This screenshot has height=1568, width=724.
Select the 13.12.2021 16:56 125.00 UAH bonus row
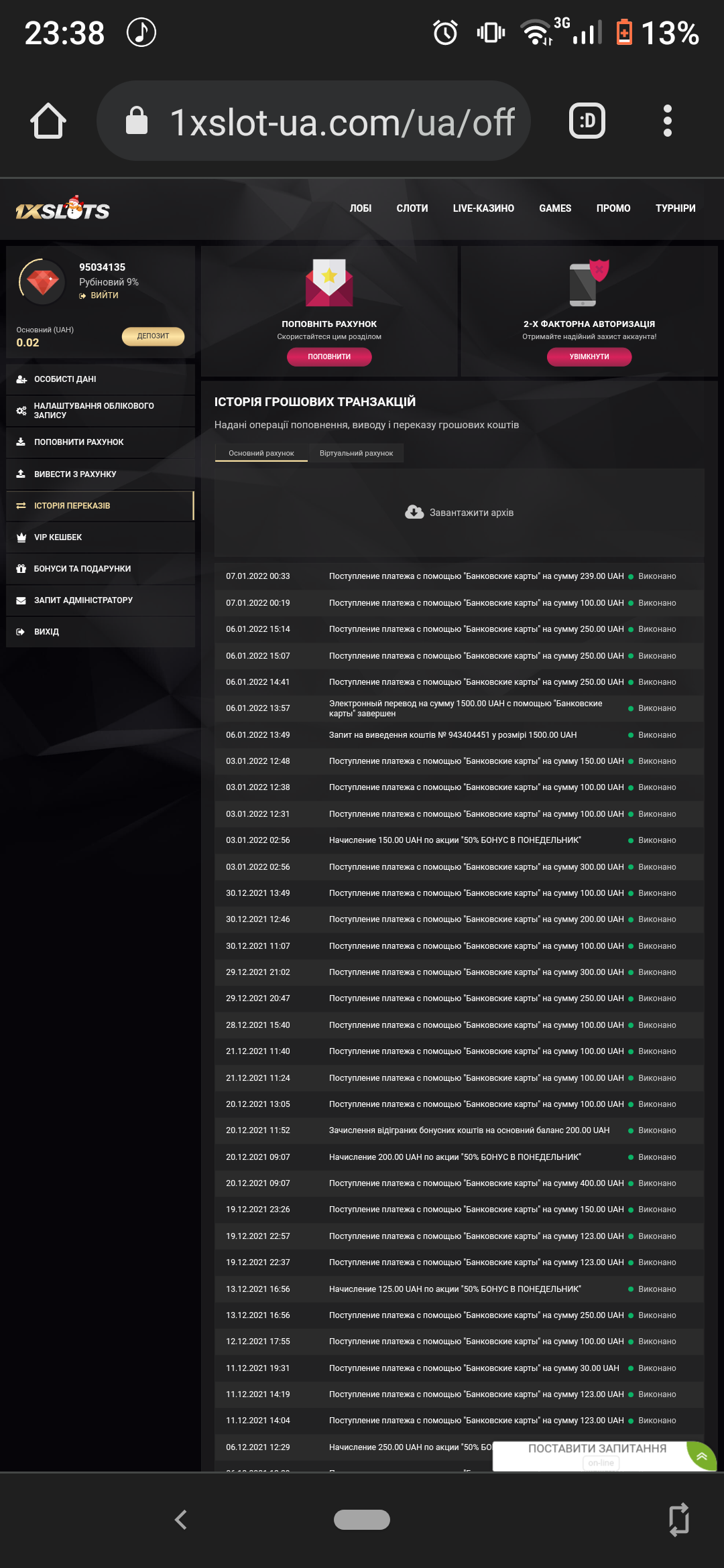click(x=459, y=1289)
